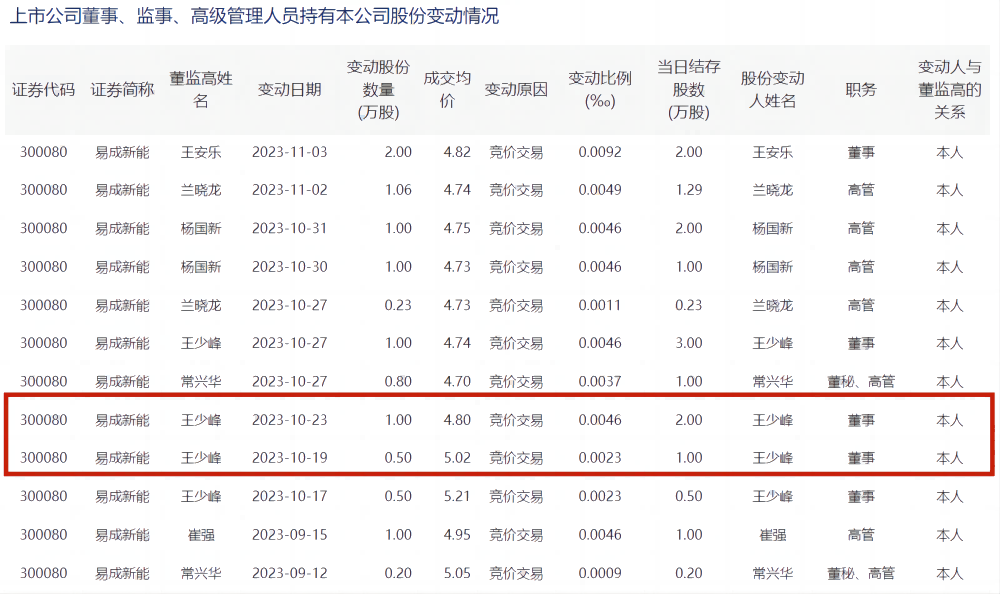
Task: Click change ratio value 0.0009
Action: (x=599, y=573)
